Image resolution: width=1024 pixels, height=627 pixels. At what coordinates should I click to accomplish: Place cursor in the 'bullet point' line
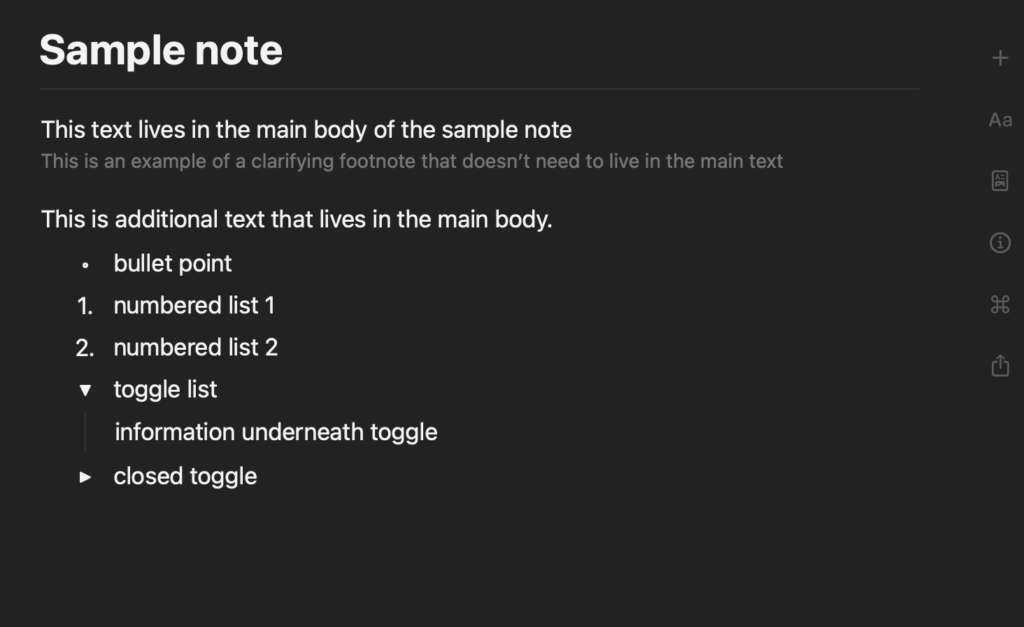[172, 263]
